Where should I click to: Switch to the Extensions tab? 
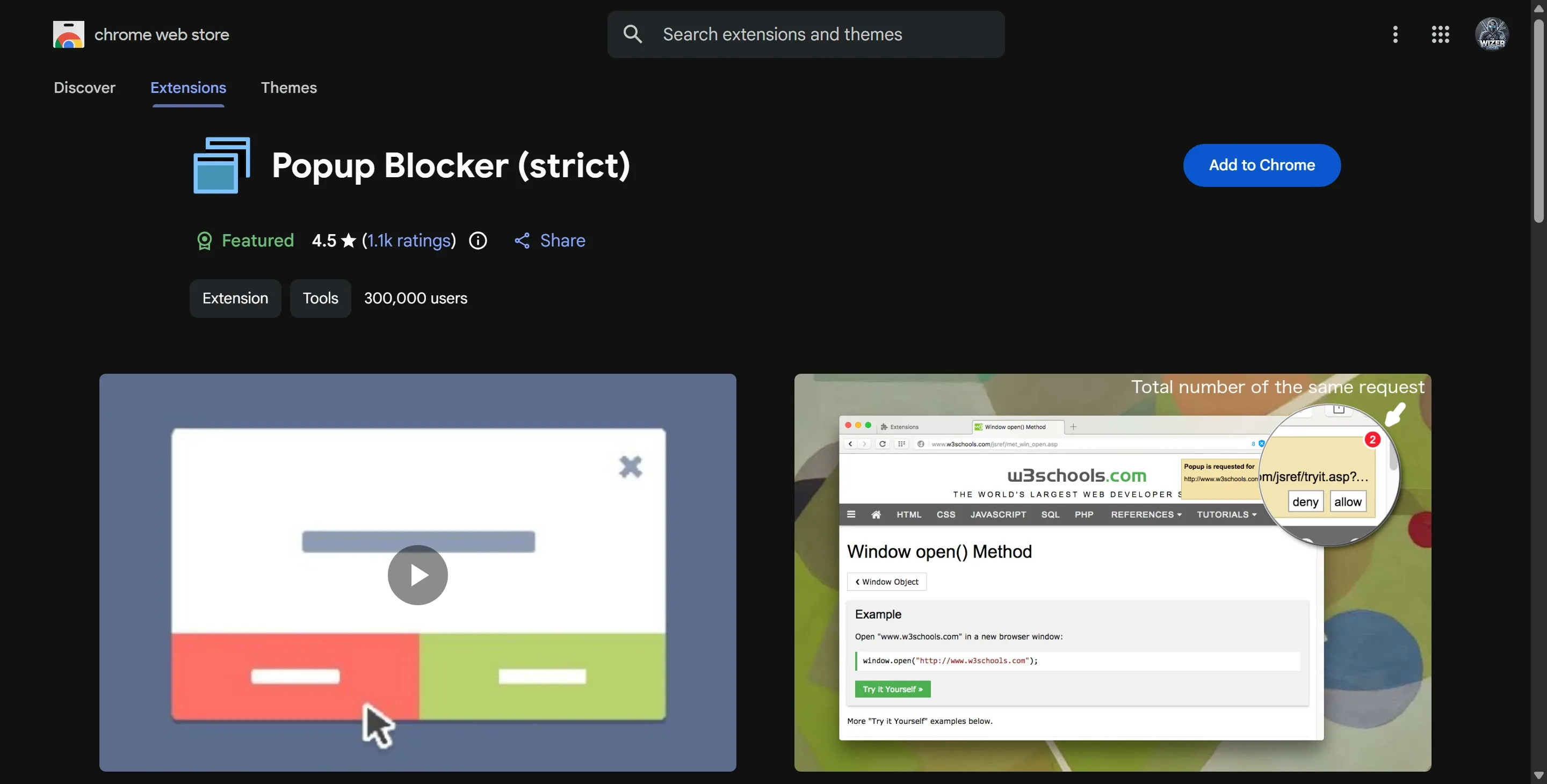click(x=188, y=88)
